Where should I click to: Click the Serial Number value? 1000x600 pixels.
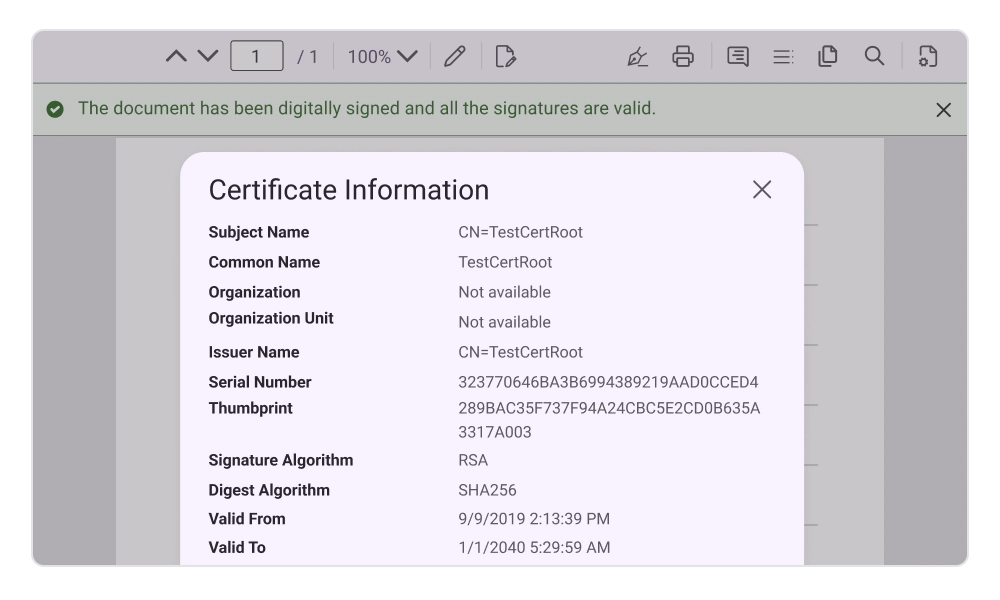click(x=608, y=382)
